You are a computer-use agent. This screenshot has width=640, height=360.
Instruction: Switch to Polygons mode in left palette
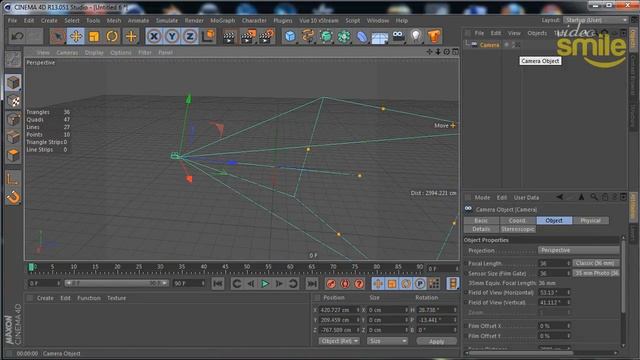[13, 156]
